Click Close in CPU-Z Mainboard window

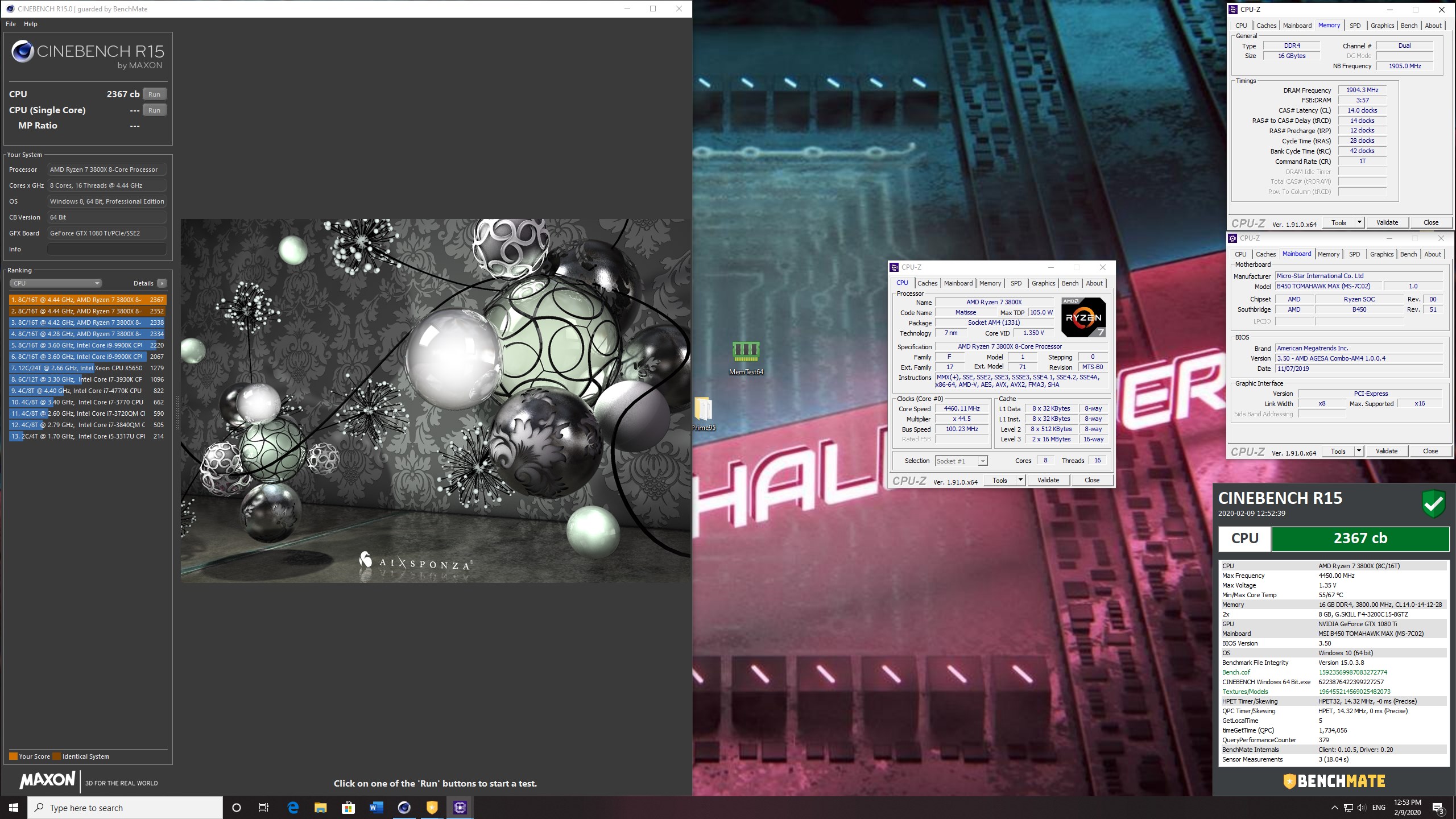(1430, 451)
